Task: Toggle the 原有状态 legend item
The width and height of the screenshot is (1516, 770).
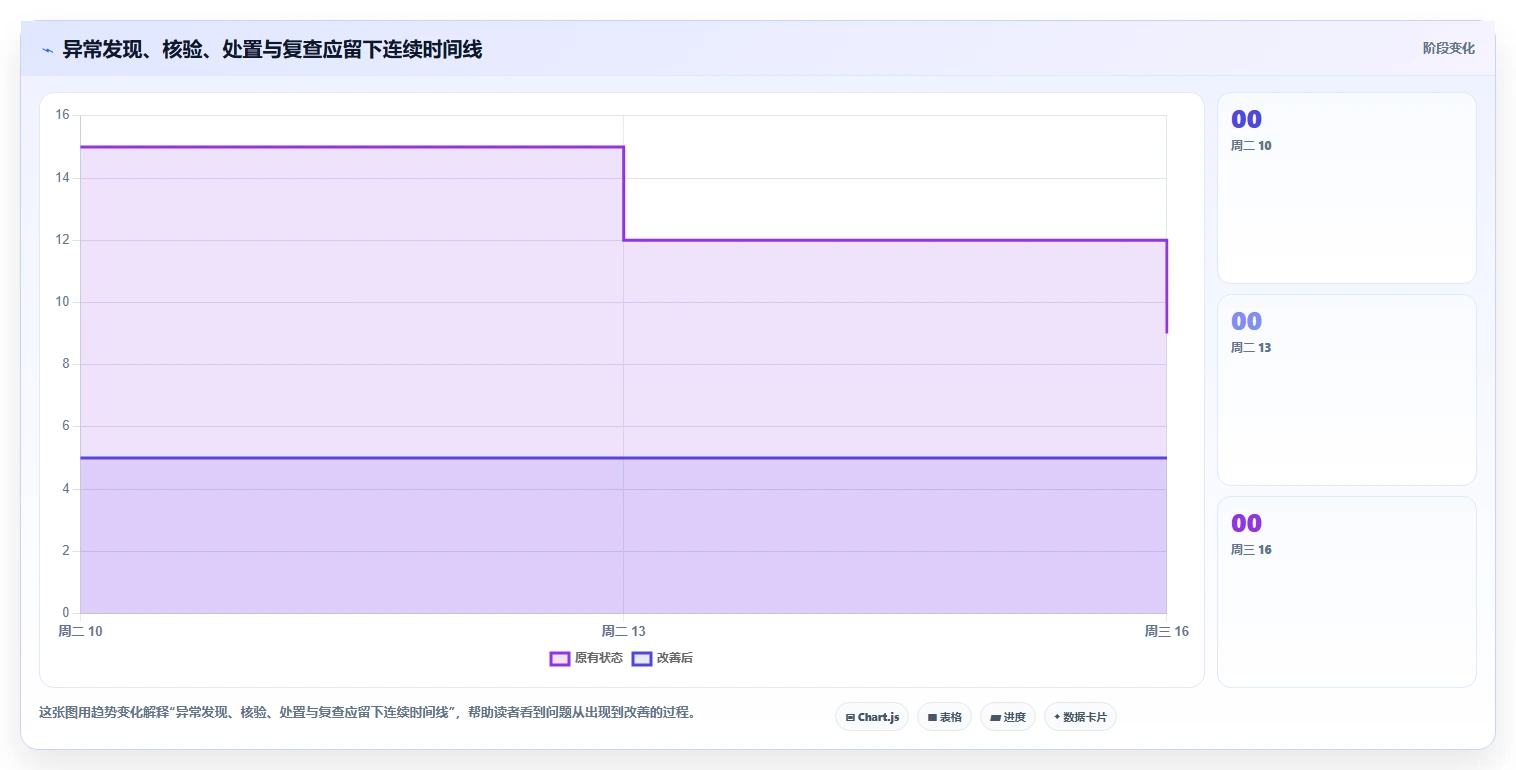Action: point(586,658)
